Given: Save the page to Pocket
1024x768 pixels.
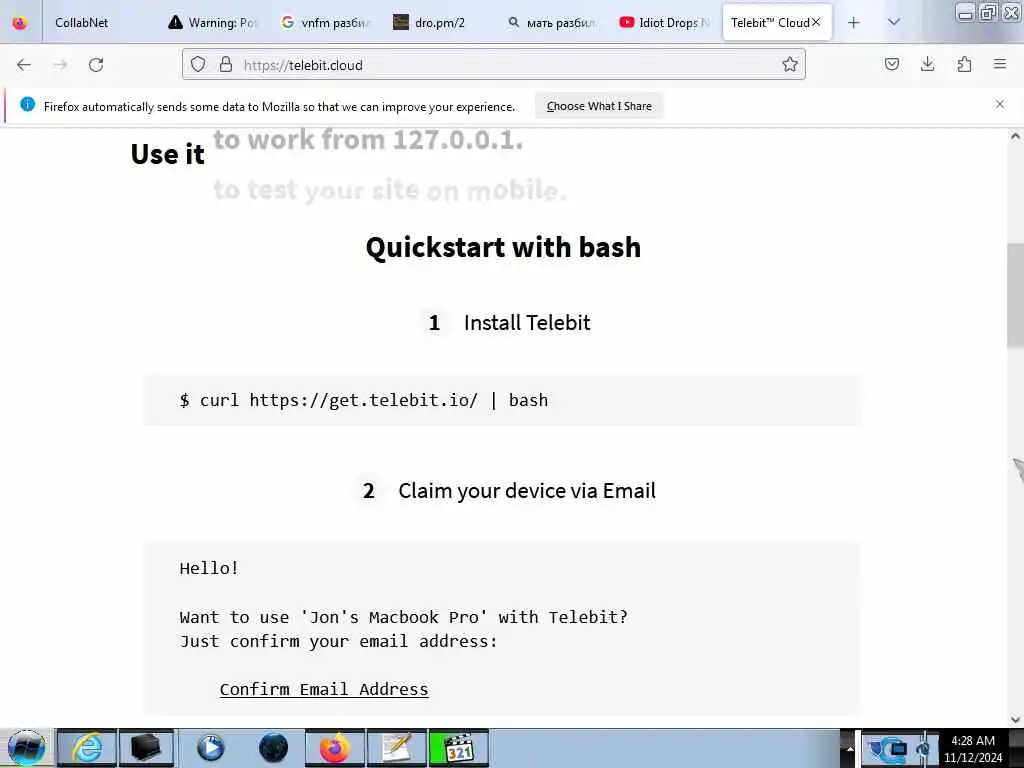Looking at the screenshot, I should tap(891, 64).
